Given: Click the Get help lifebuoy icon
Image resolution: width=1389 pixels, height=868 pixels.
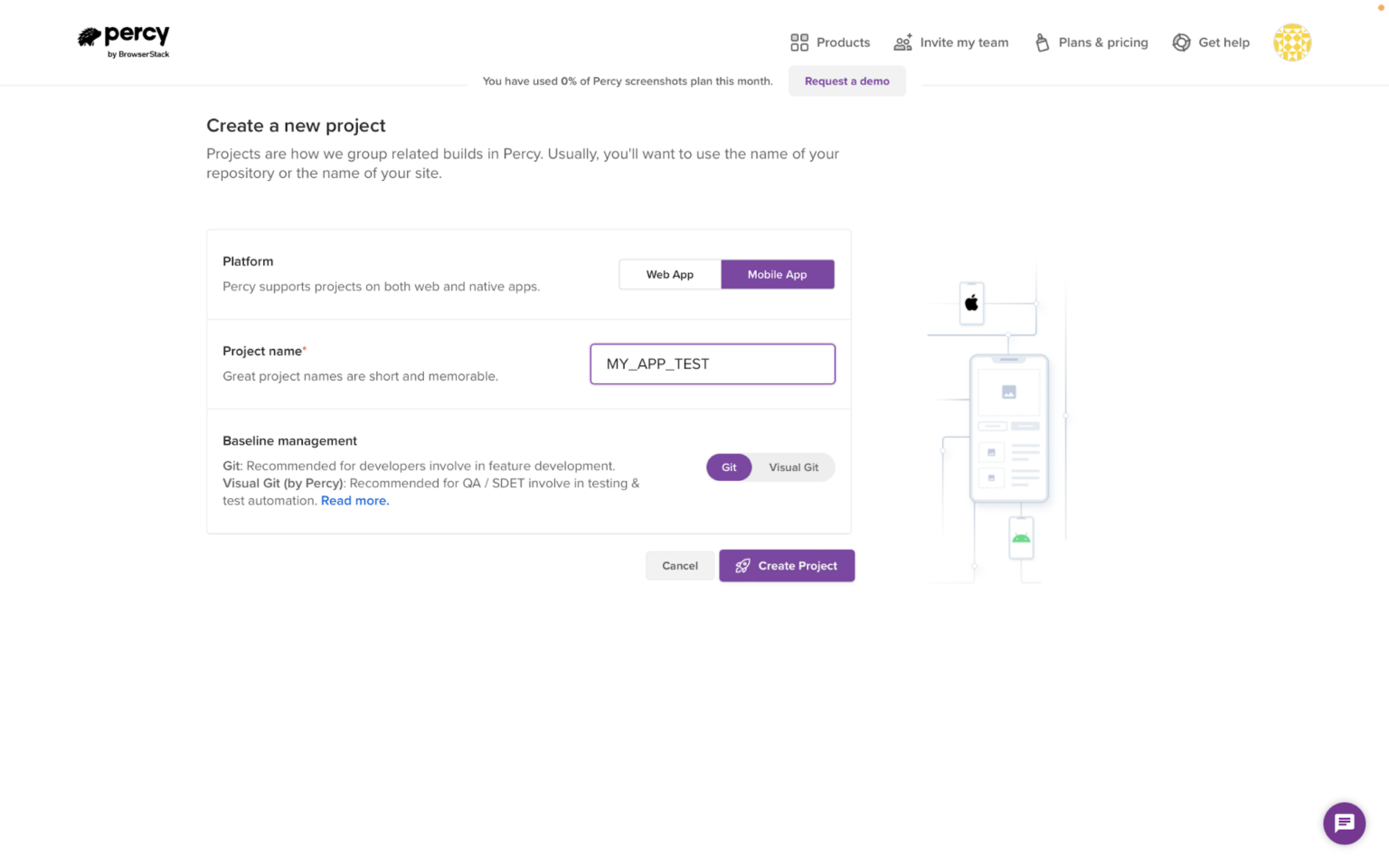Looking at the screenshot, I should click(x=1181, y=42).
